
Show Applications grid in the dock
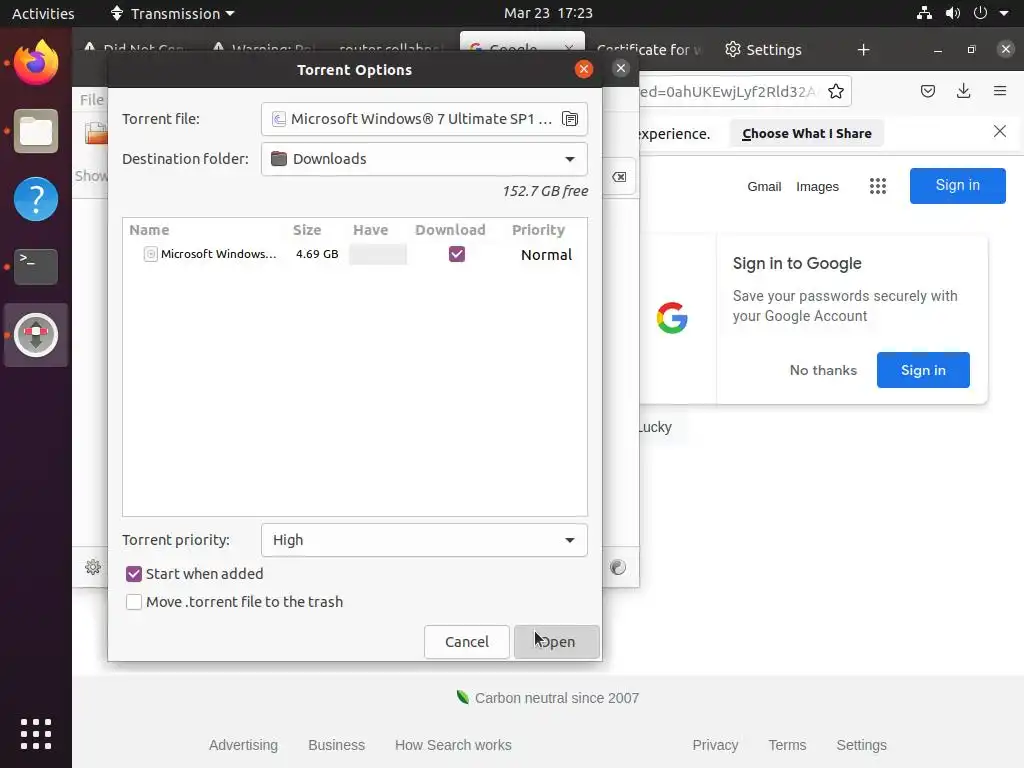coord(36,733)
